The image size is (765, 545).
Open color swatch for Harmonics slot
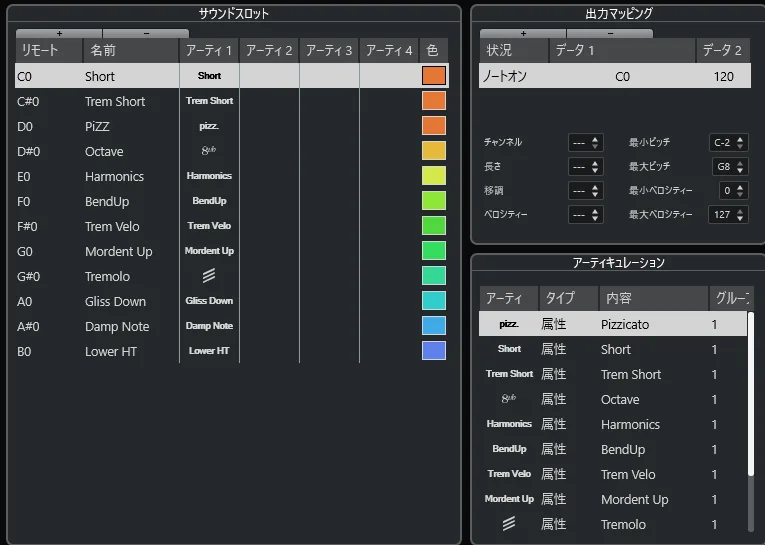[x=434, y=176]
